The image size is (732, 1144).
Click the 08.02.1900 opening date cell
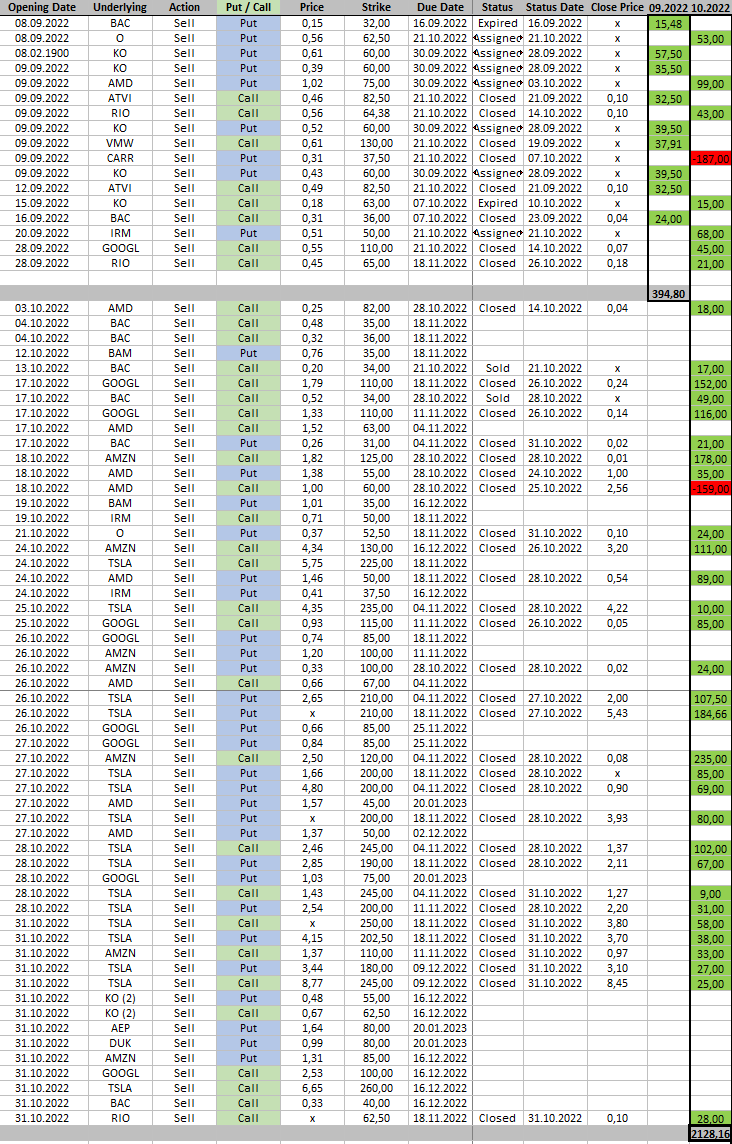click(42, 53)
